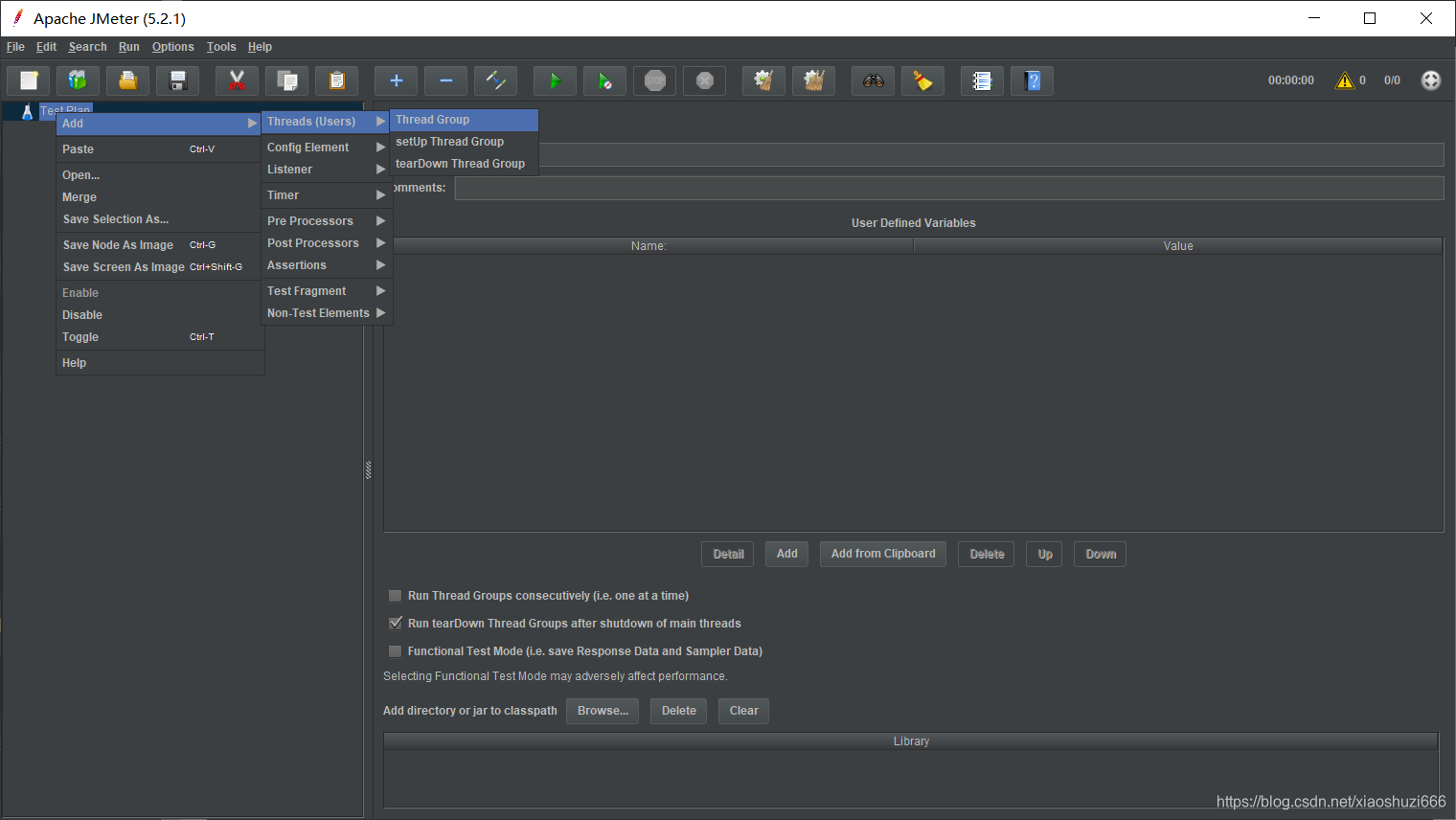Screen dimensions: 1456x820
Task: Click the Save floppy disk icon
Action: tap(178, 80)
